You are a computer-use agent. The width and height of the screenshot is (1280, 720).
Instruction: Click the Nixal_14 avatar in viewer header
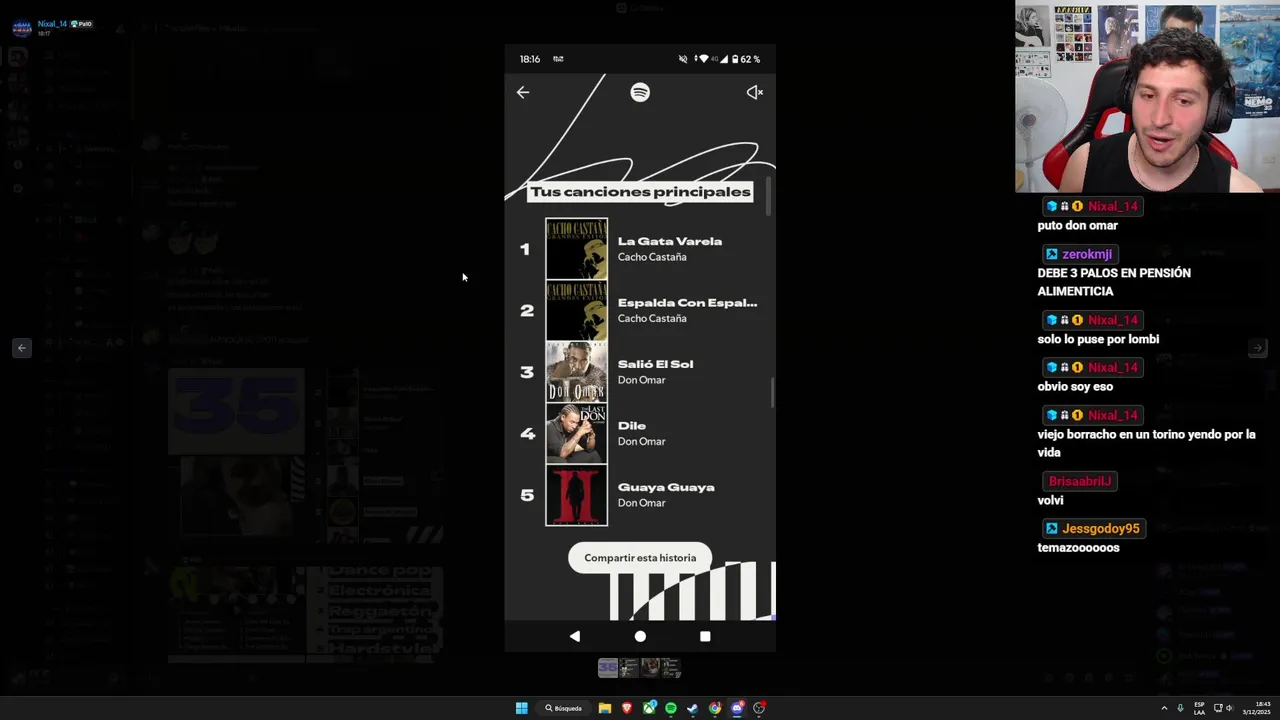21,27
